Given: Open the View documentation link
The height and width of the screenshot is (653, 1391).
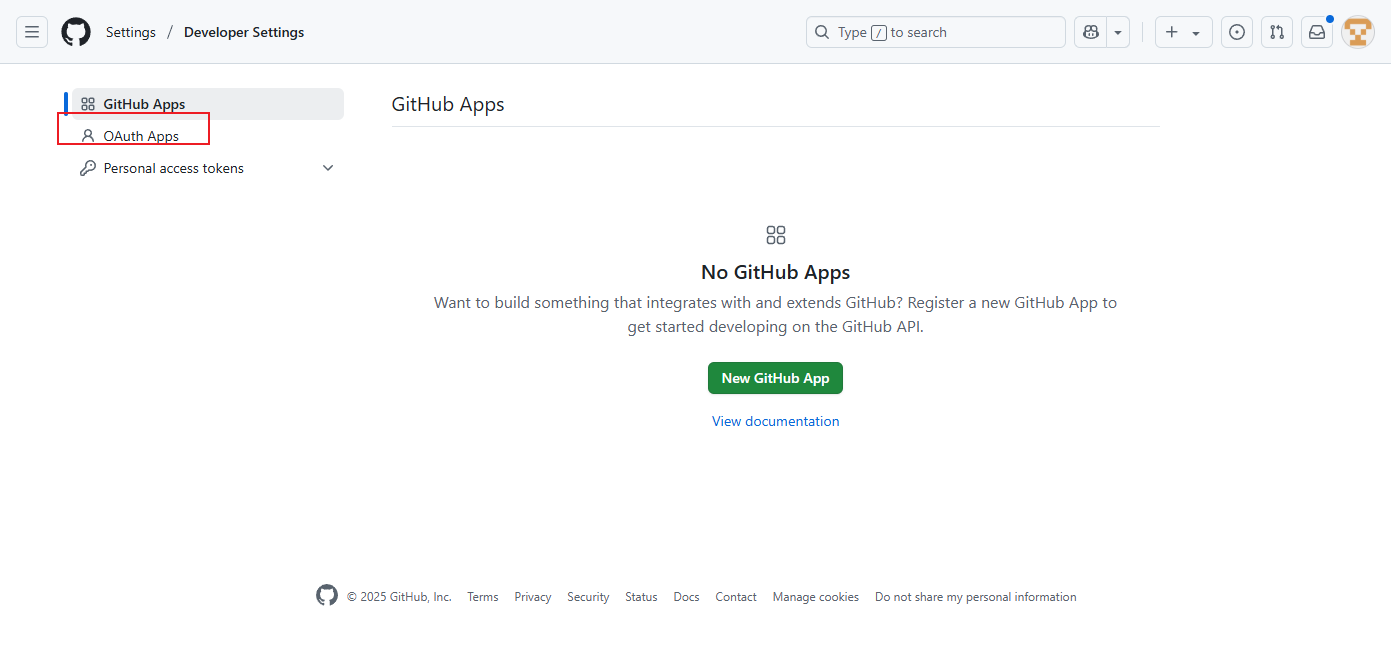Looking at the screenshot, I should point(775,421).
